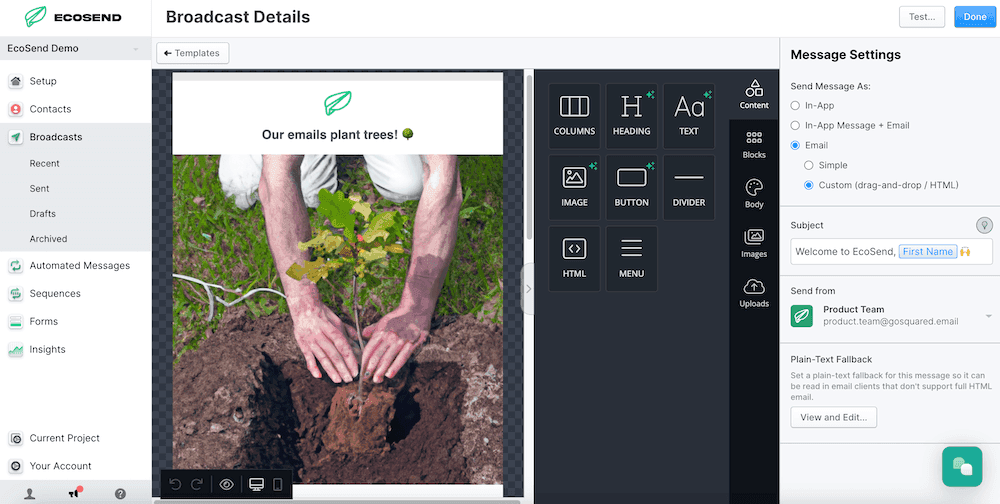Switch to the Body tab

click(x=754, y=194)
